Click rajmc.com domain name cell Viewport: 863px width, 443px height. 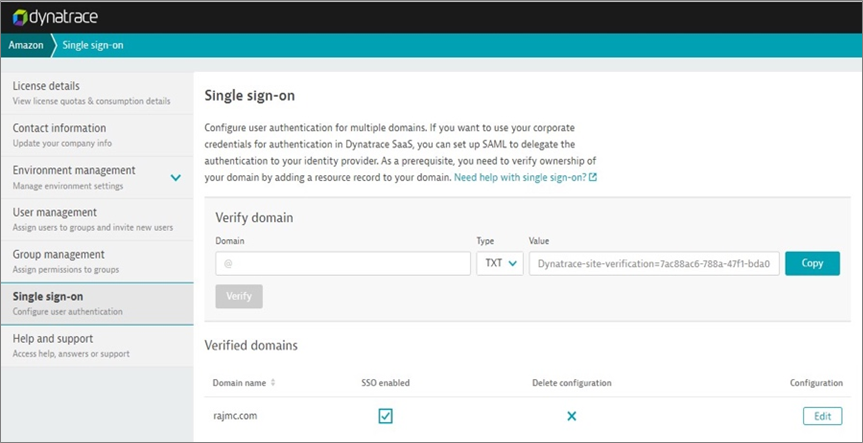(235, 416)
